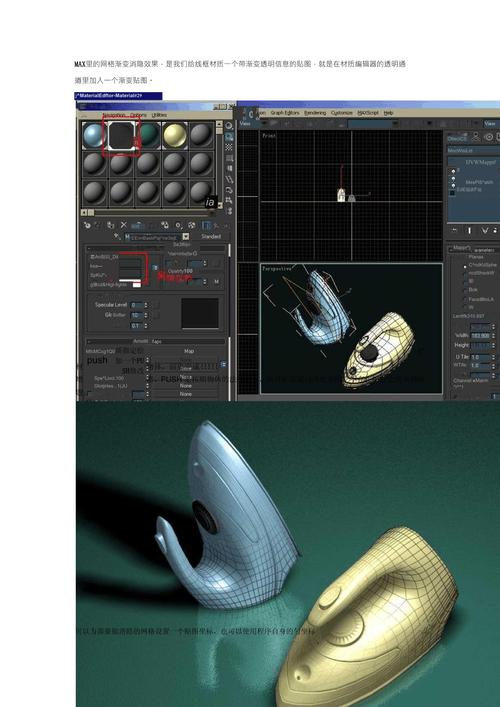Open the Customize menu
Screen dimensions: 500x707
[x=342, y=113]
